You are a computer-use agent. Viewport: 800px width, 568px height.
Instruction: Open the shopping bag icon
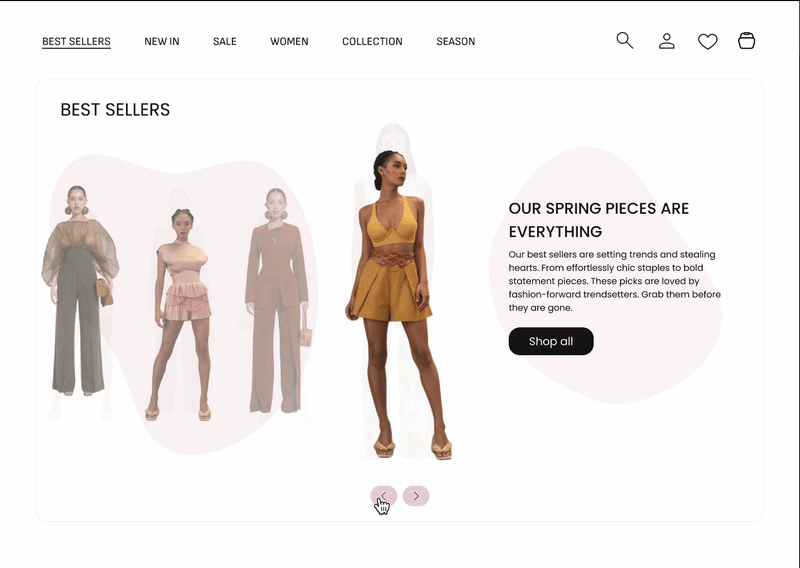(x=746, y=41)
